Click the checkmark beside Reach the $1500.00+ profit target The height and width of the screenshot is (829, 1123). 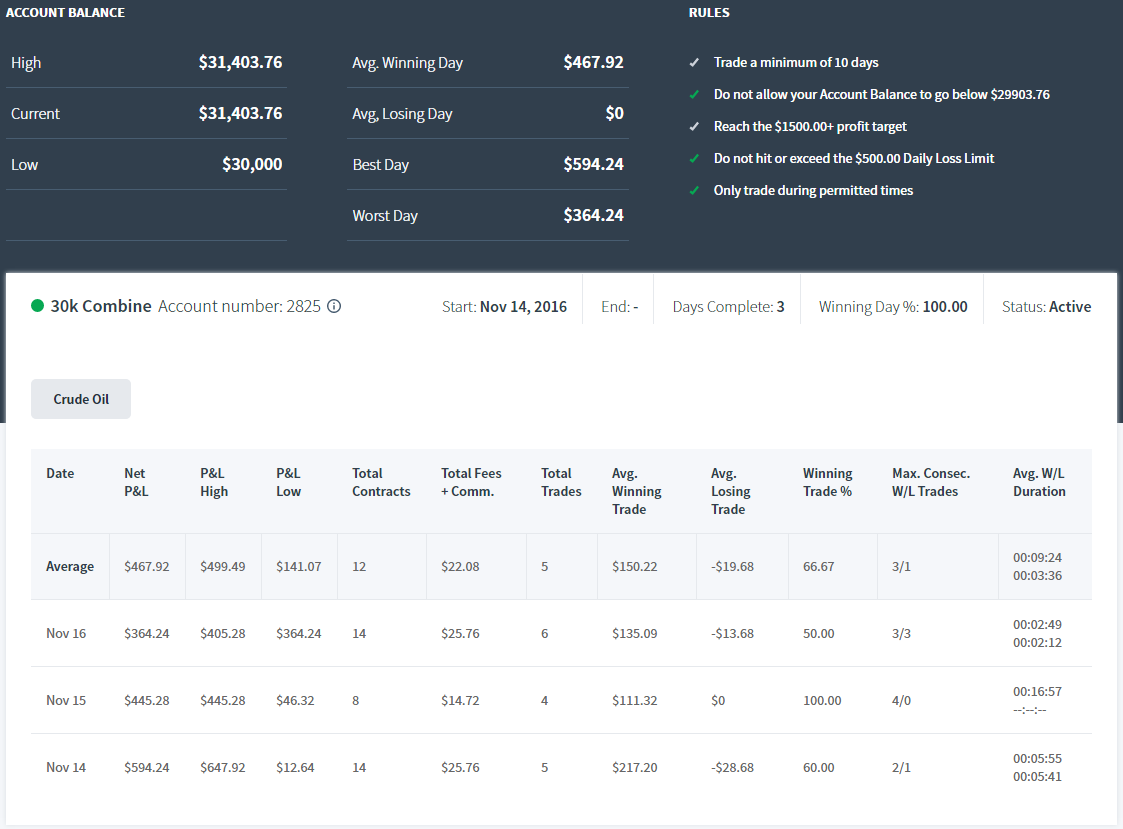pyautogui.click(x=694, y=126)
